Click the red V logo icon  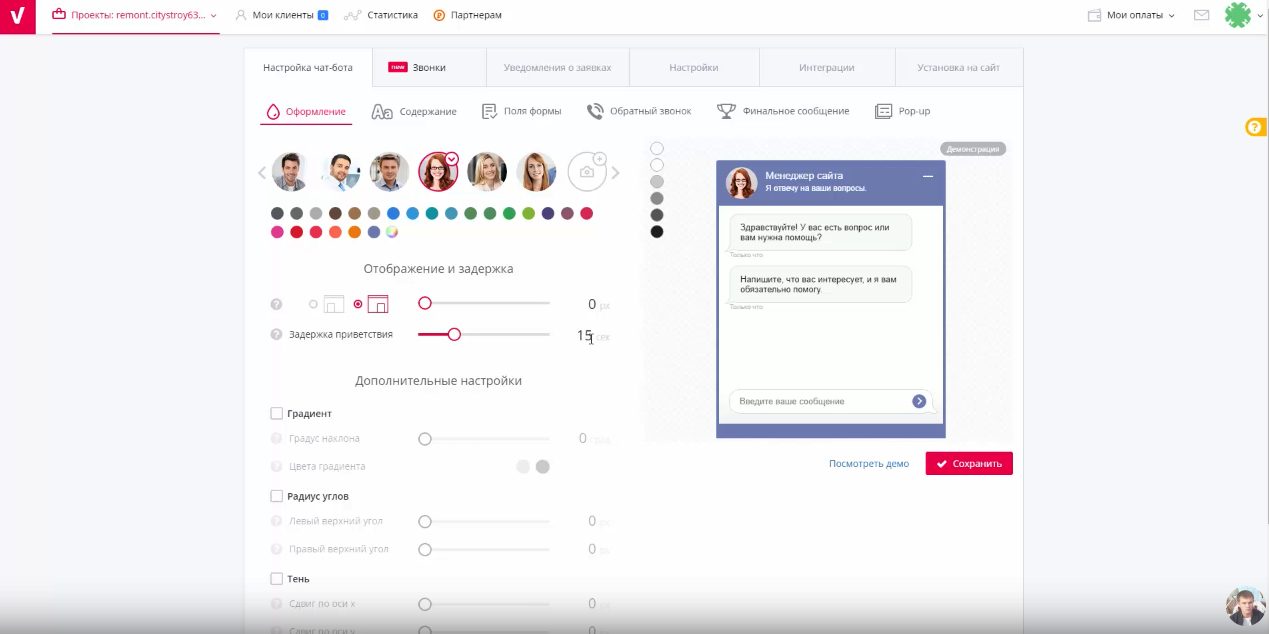[x=18, y=17]
